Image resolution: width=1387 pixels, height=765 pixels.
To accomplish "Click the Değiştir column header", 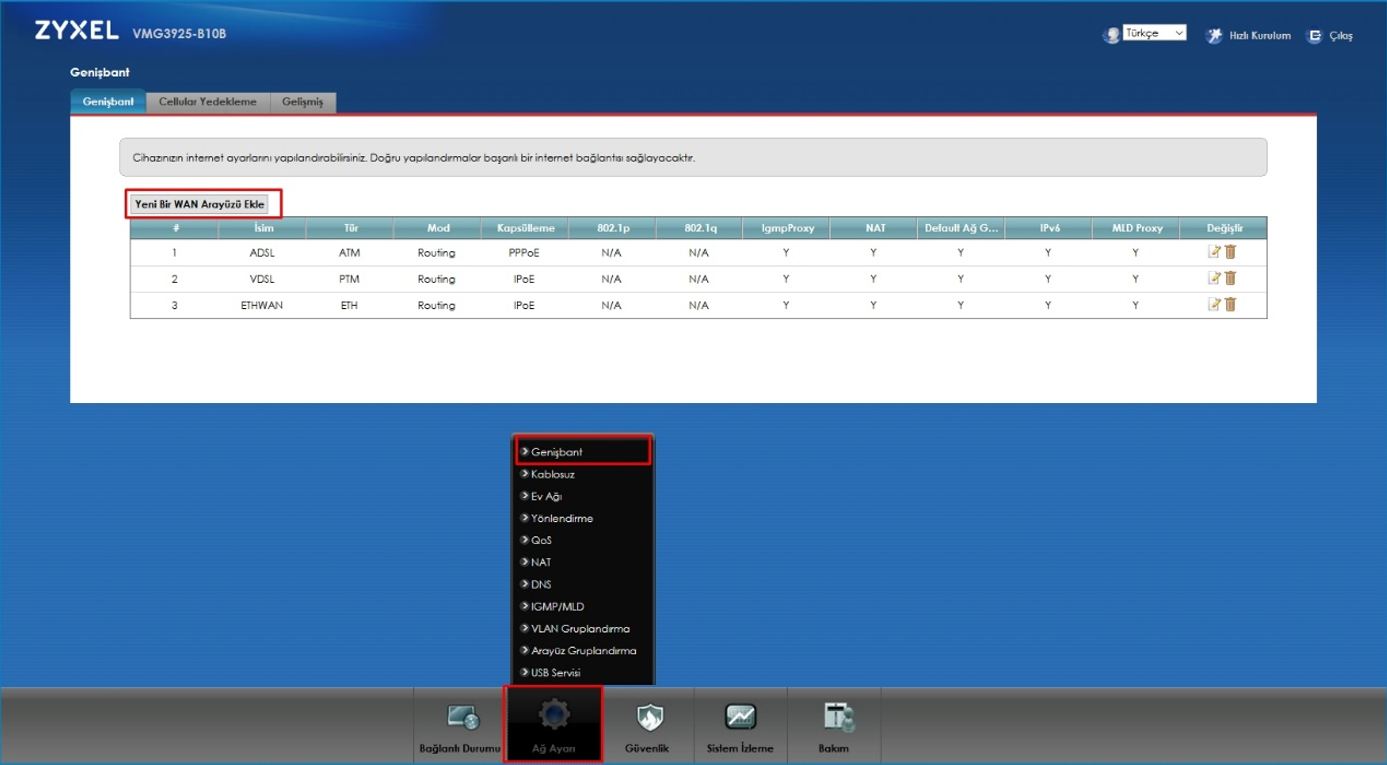I will (x=1223, y=228).
